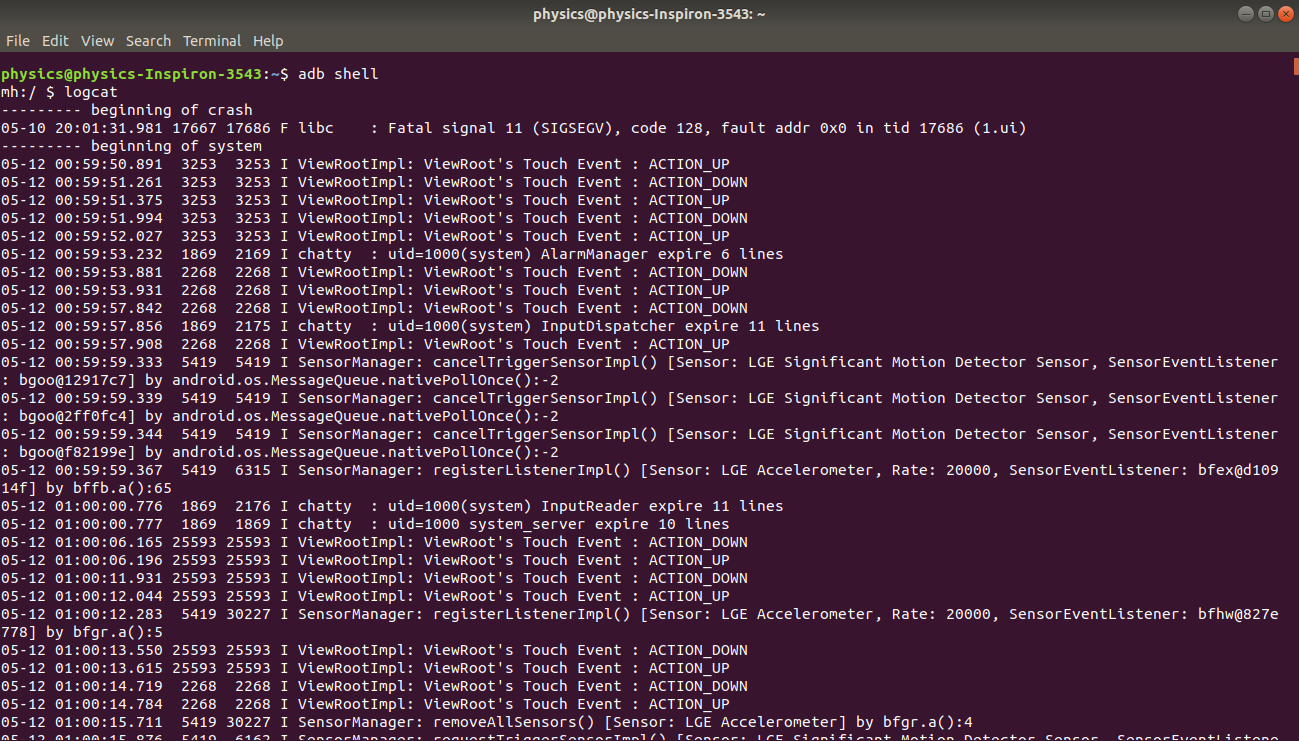This screenshot has height=741, width=1299.
Task: Close the terminal window
Action: (1284, 14)
